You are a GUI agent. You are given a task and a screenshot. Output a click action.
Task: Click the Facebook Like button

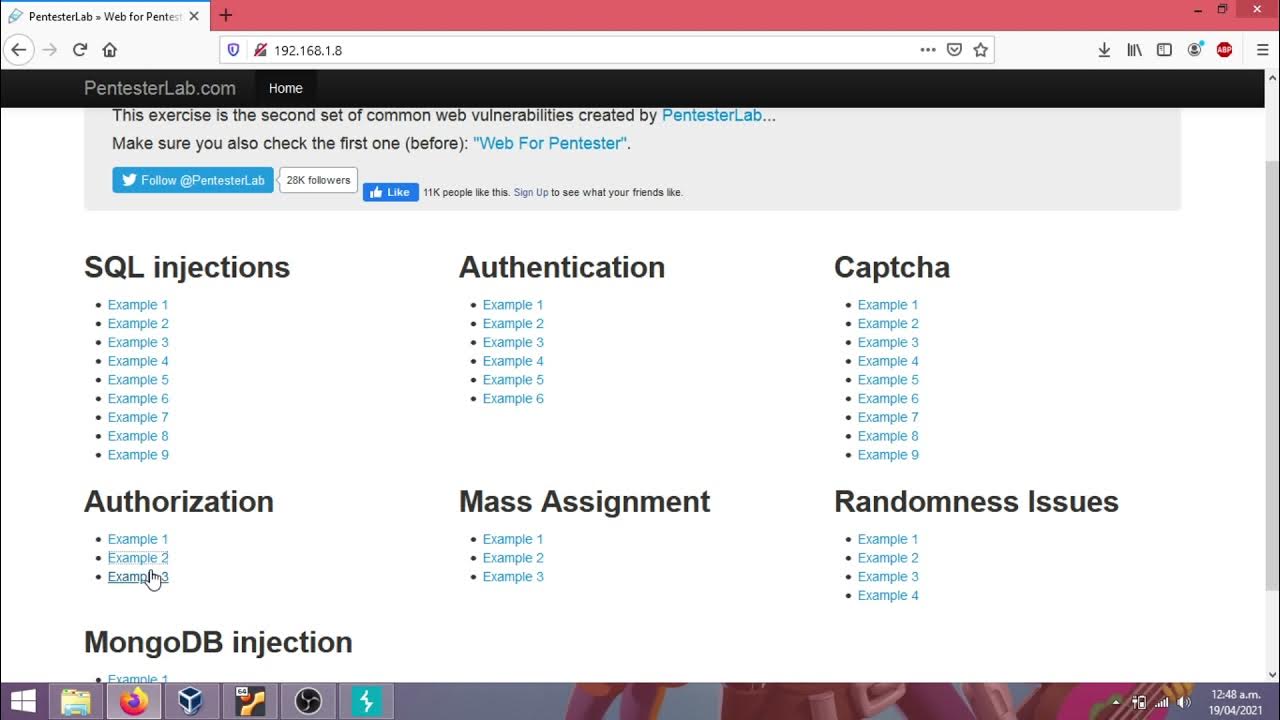390,192
